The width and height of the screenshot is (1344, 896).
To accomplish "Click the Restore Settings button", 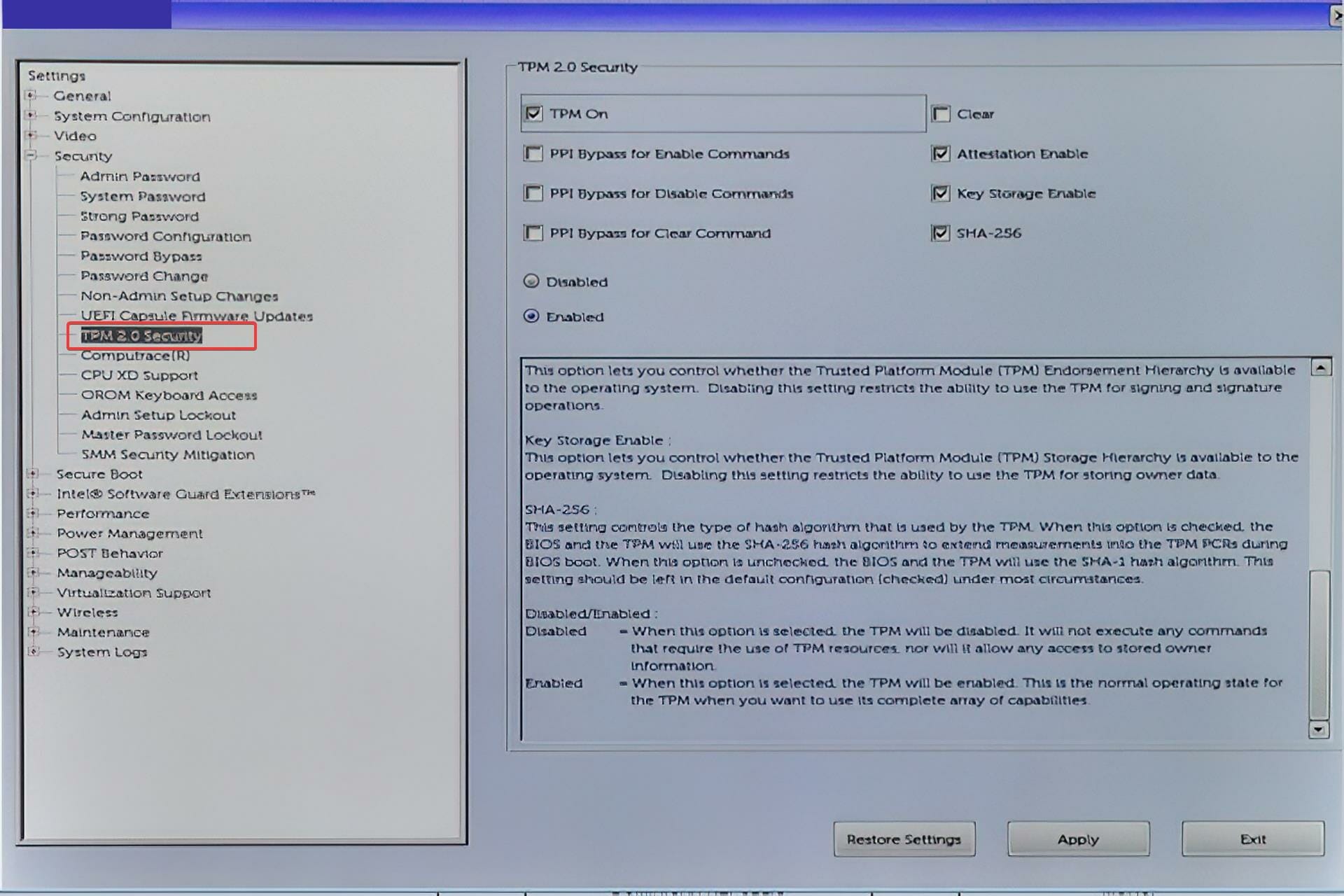I will [x=904, y=839].
